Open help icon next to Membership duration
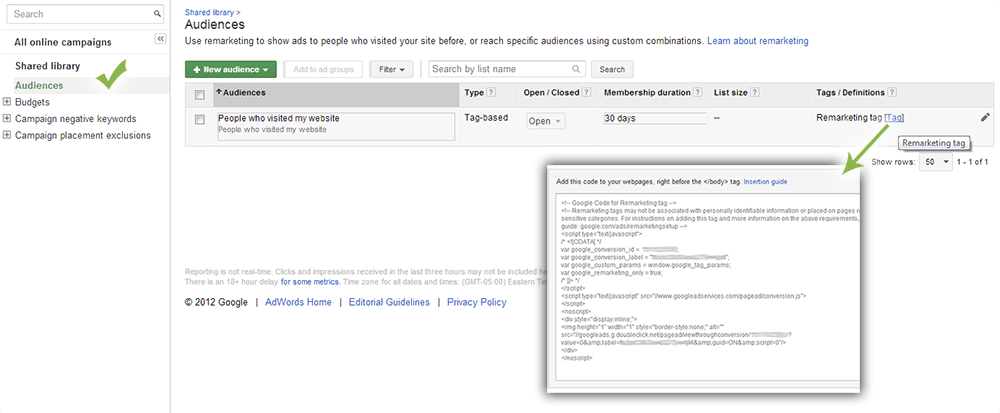This screenshot has width=1000, height=413. point(698,93)
